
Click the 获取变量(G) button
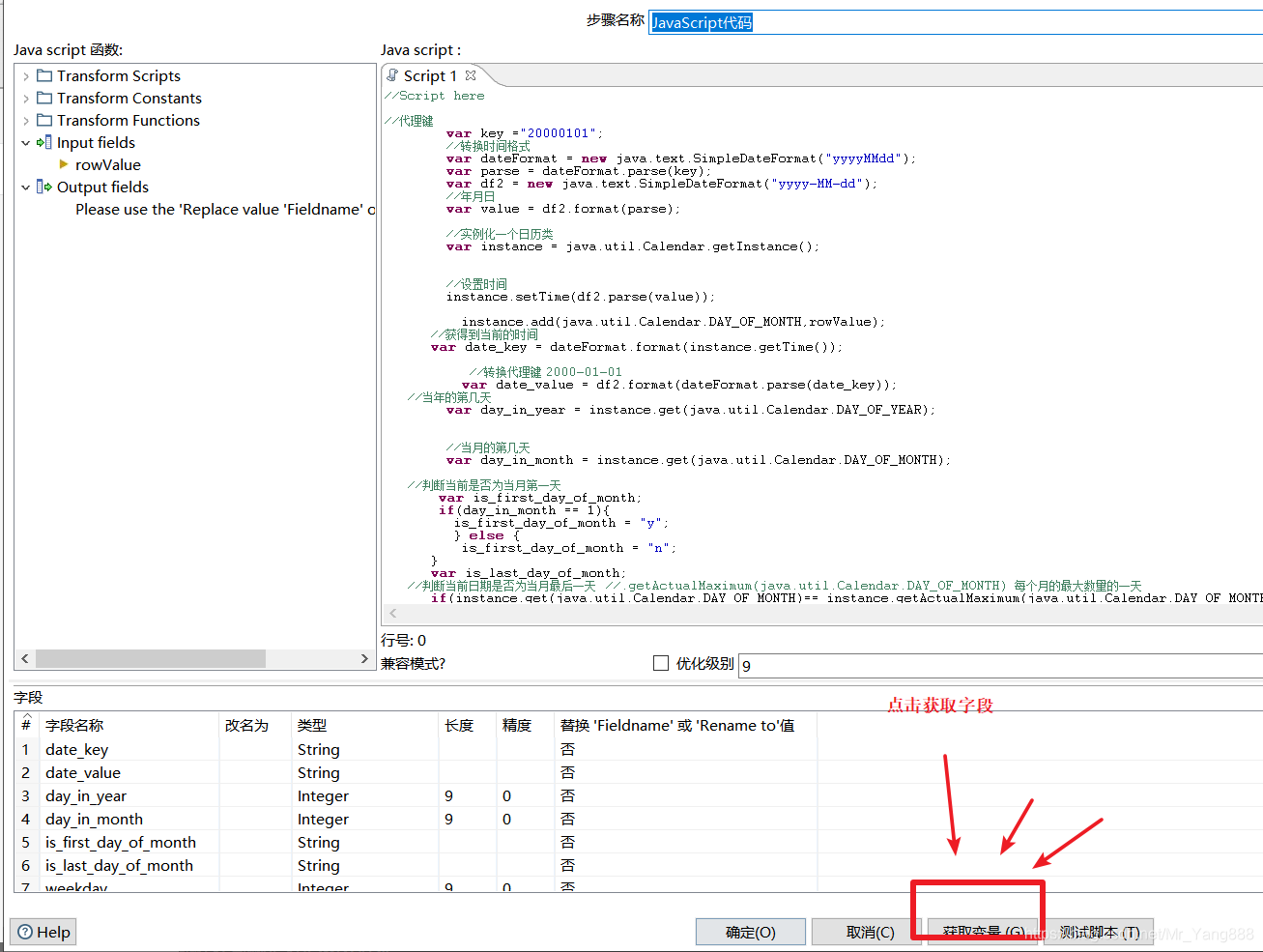pos(983,932)
